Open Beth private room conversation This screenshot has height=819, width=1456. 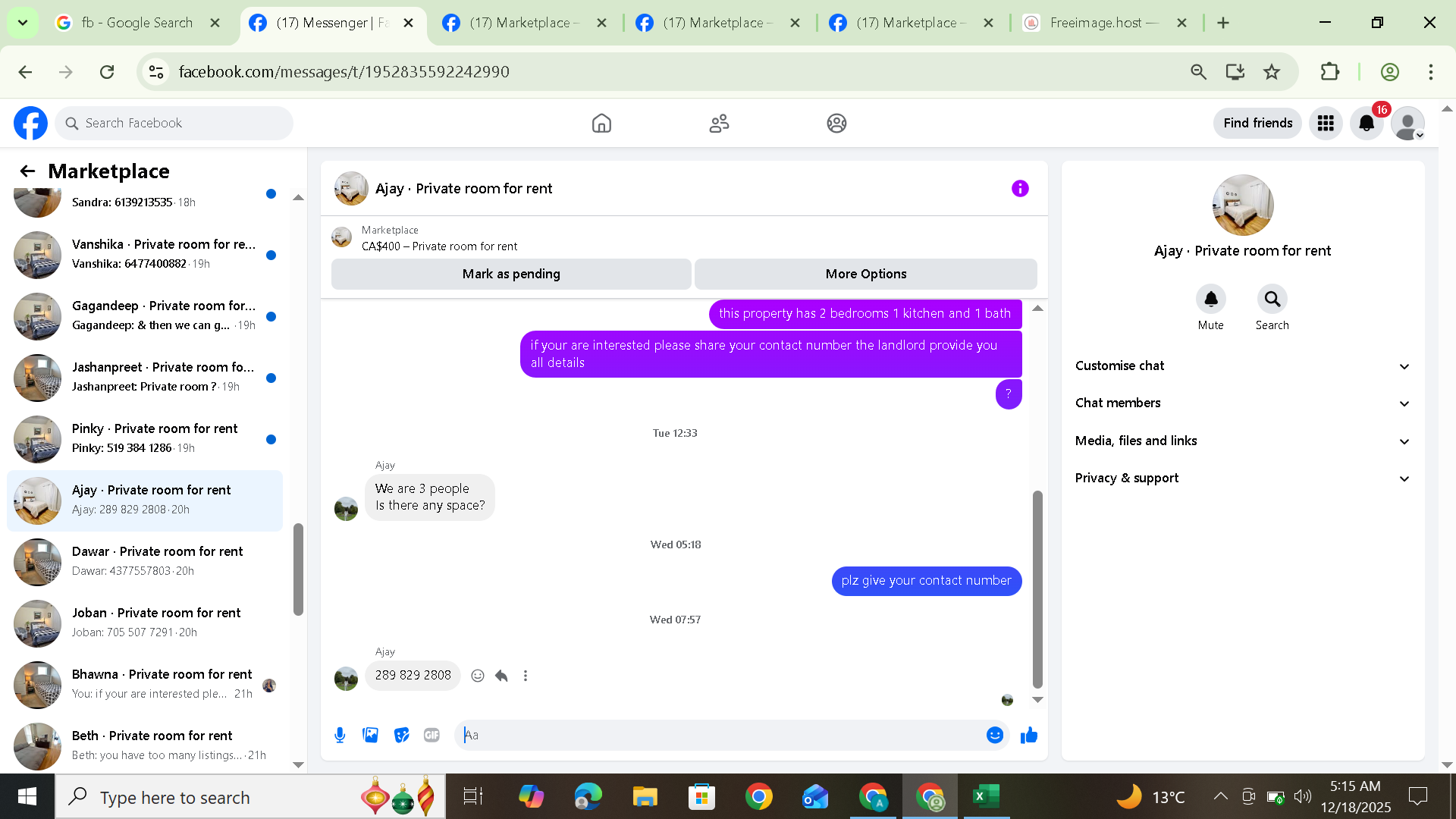[145, 746]
